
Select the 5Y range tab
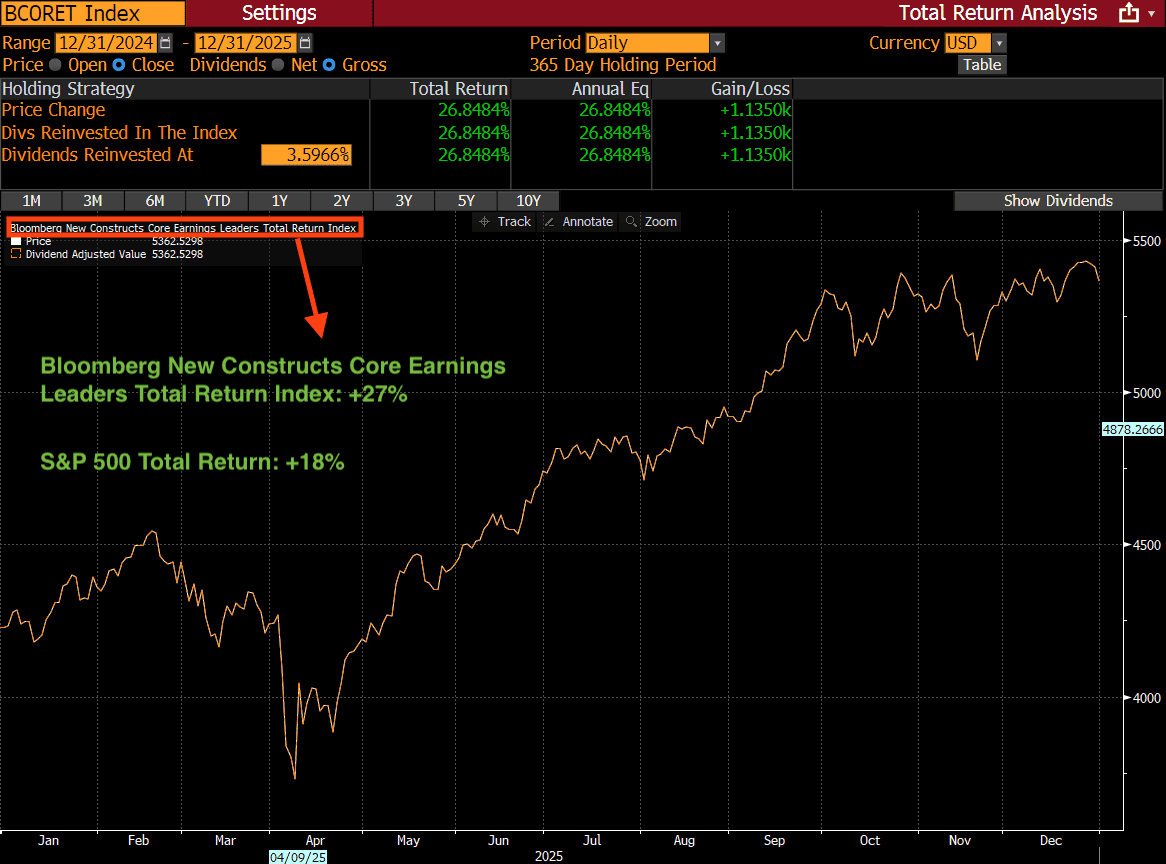[x=466, y=200]
